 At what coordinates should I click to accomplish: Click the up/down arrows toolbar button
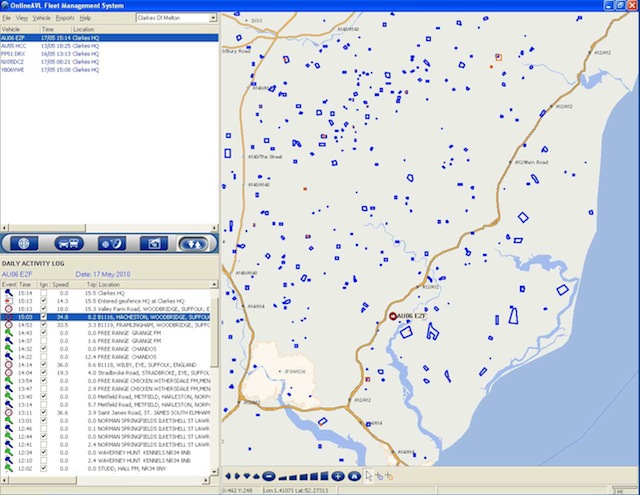point(195,243)
